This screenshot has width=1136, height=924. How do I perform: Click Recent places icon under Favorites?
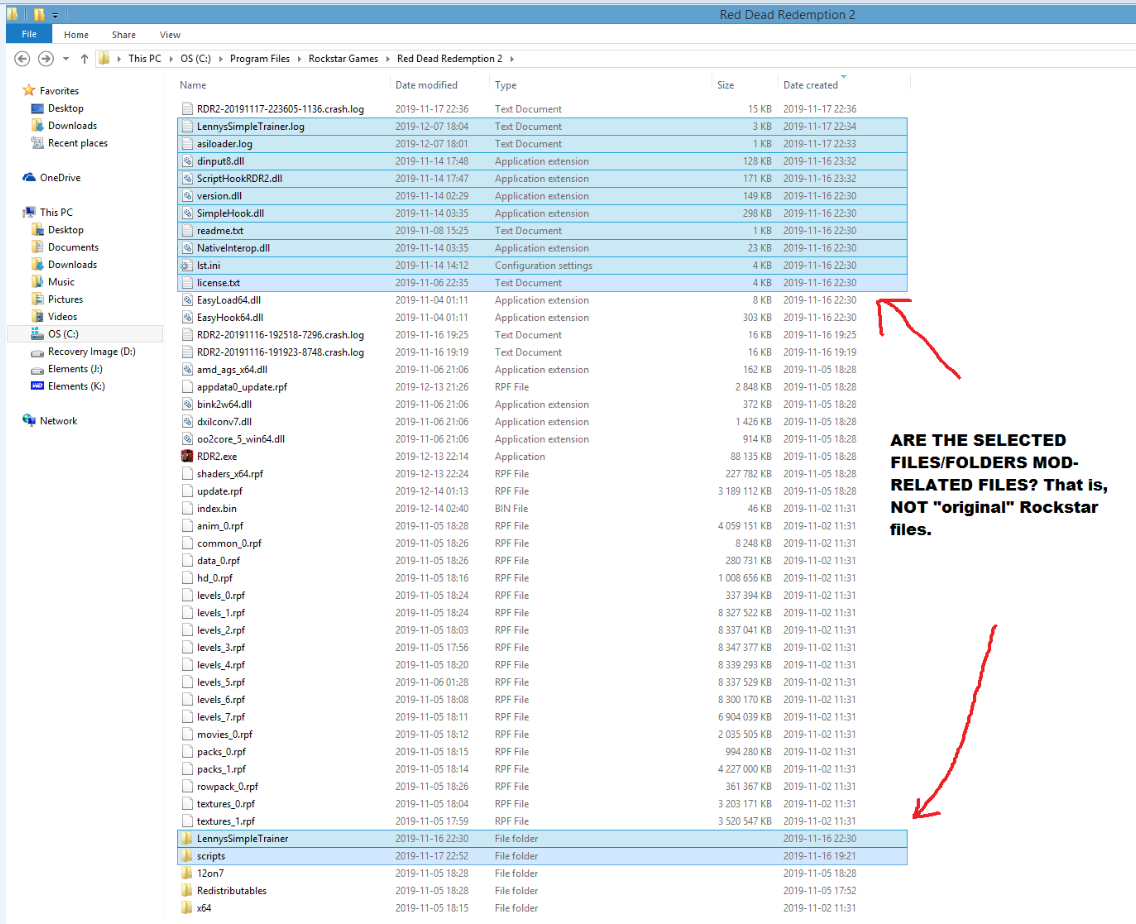tap(38, 143)
